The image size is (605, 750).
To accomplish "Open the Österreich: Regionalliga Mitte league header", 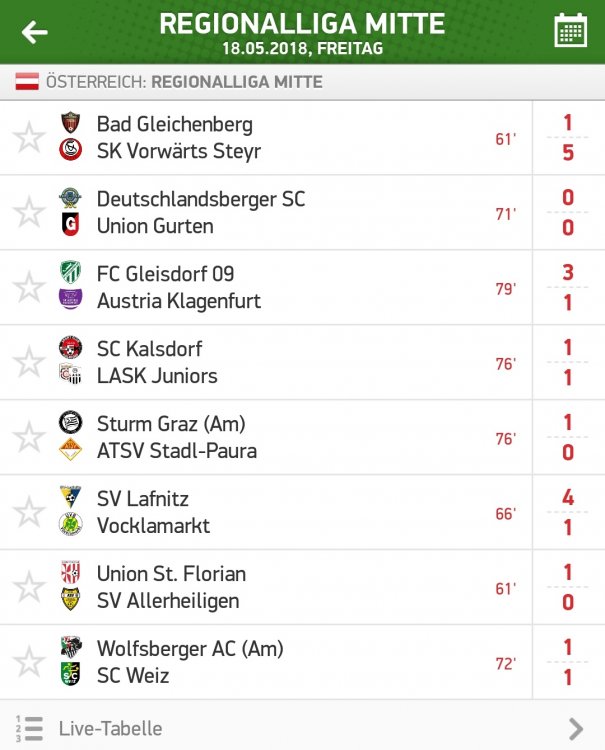I will 302,82.
